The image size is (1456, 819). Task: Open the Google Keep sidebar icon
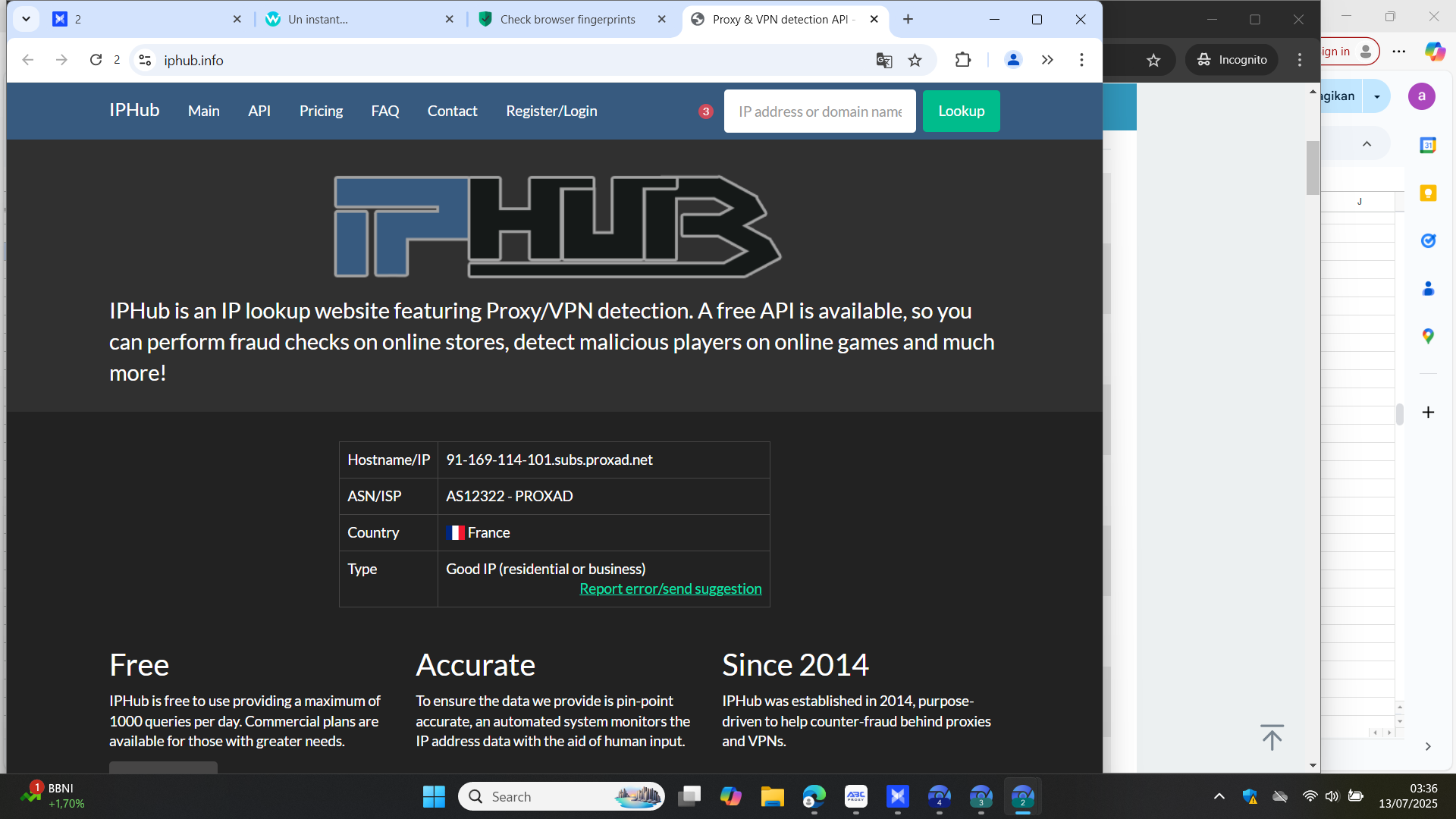point(1428,193)
